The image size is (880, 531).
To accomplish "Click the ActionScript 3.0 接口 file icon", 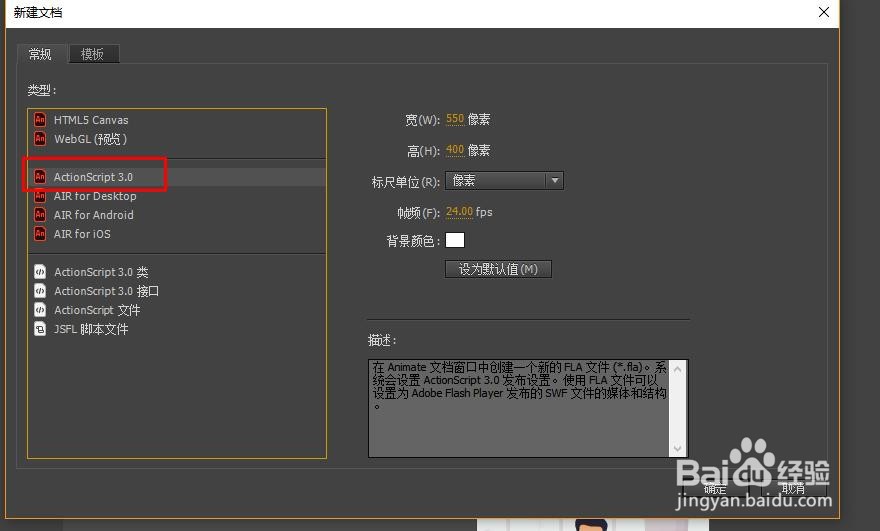I will pyautogui.click(x=40, y=291).
